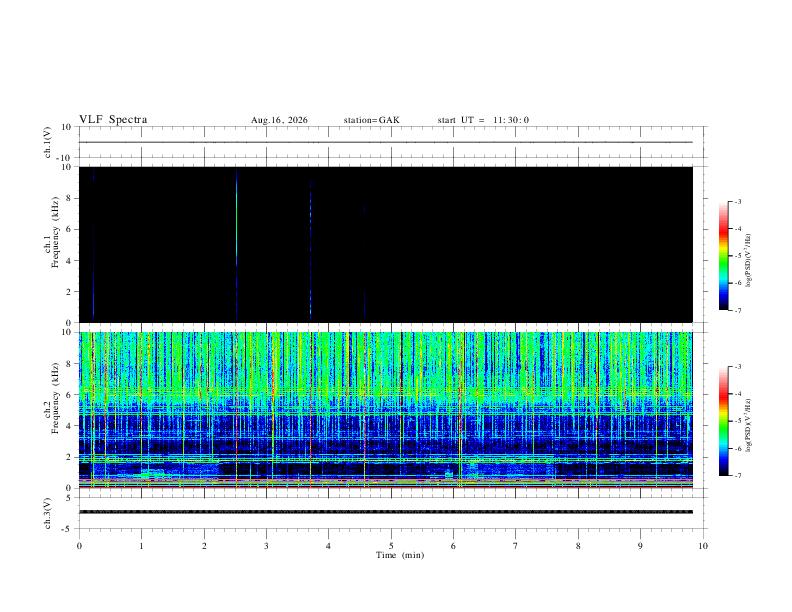Click the station=GAK label
The image size is (792, 612).
(371, 120)
